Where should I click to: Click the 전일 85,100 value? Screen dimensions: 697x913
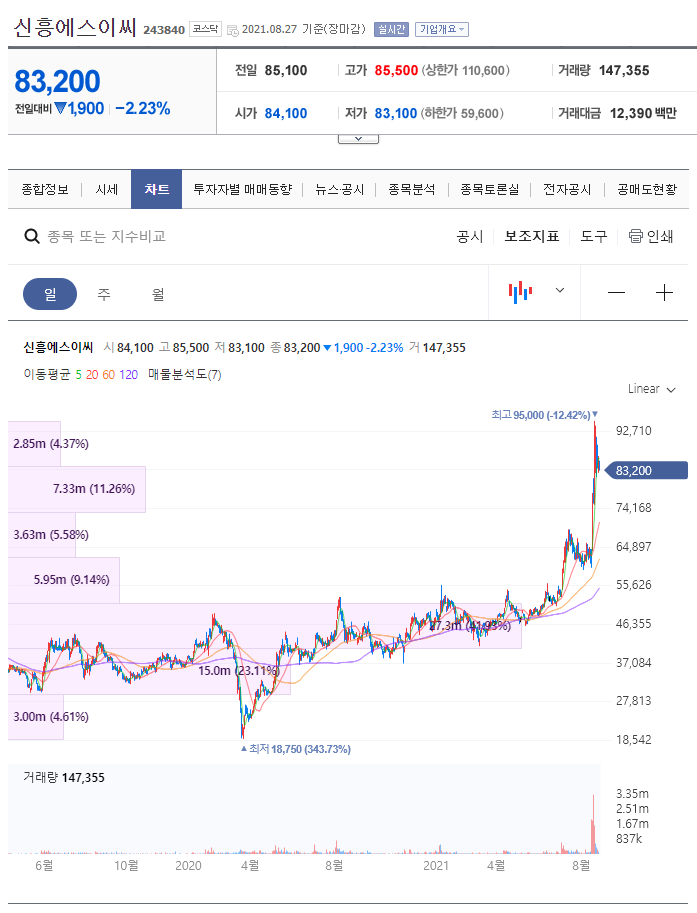click(x=286, y=70)
